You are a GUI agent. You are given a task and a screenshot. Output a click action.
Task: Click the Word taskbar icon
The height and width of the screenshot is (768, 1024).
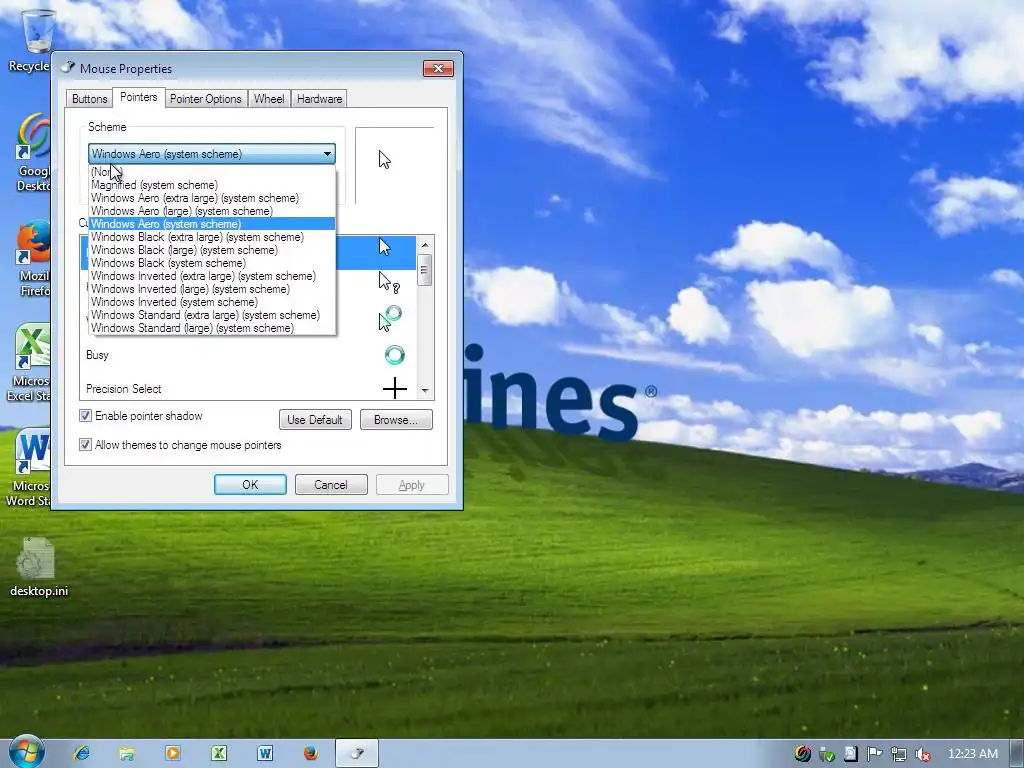click(264, 754)
